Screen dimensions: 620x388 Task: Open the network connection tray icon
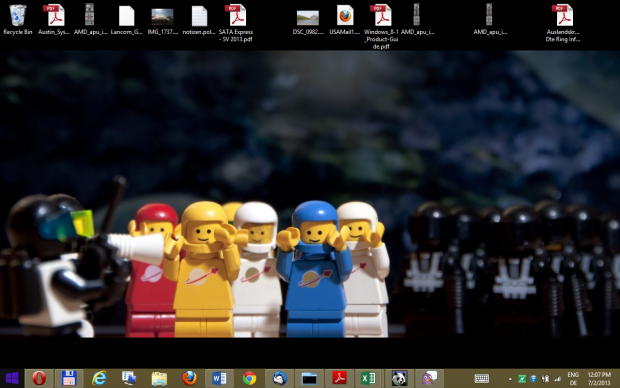(x=545, y=379)
